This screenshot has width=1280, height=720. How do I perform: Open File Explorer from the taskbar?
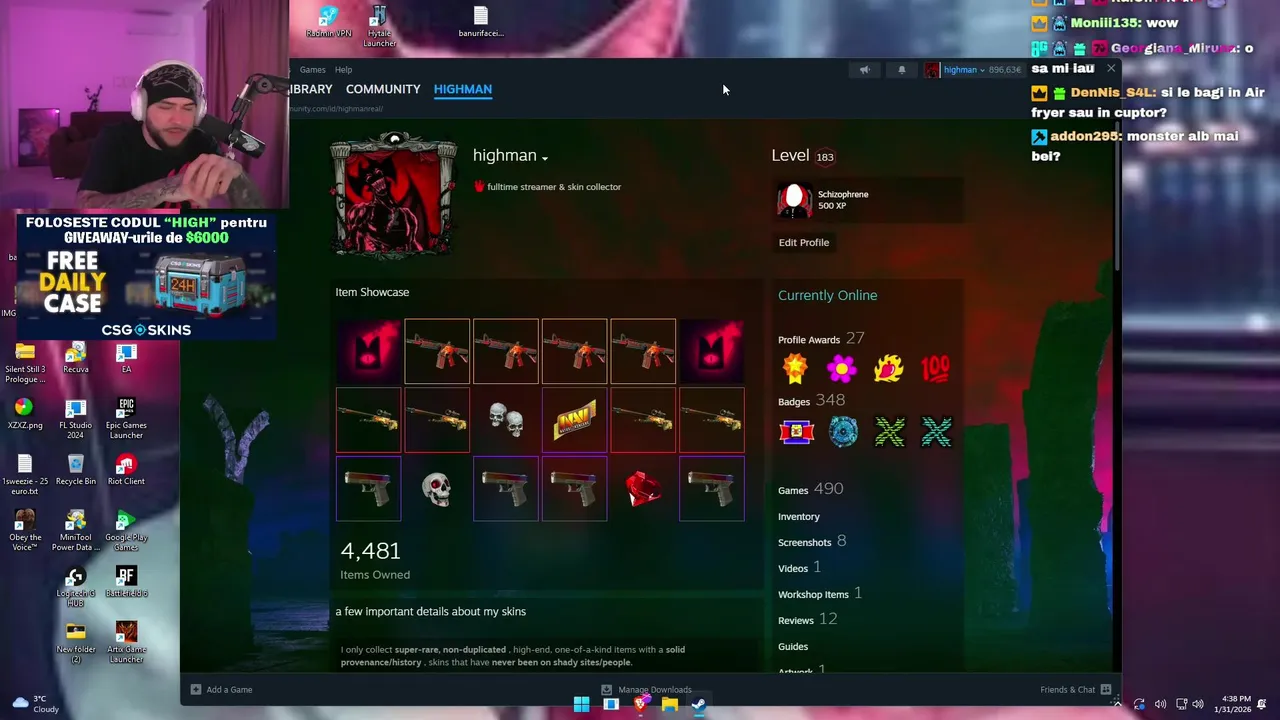pyautogui.click(x=669, y=704)
